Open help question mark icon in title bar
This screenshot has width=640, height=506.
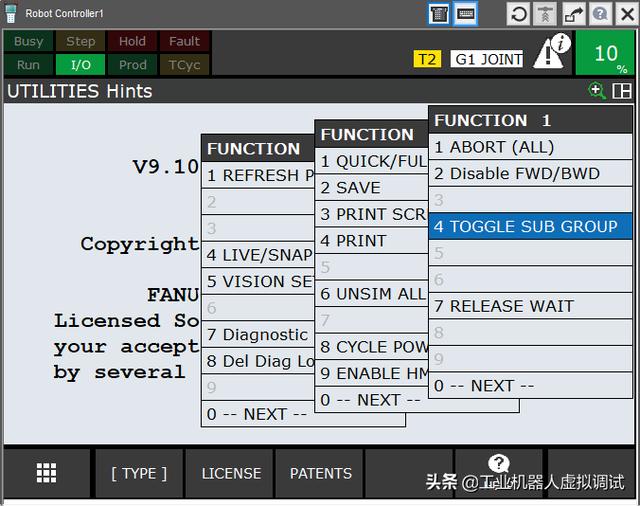click(x=600, y=14)
